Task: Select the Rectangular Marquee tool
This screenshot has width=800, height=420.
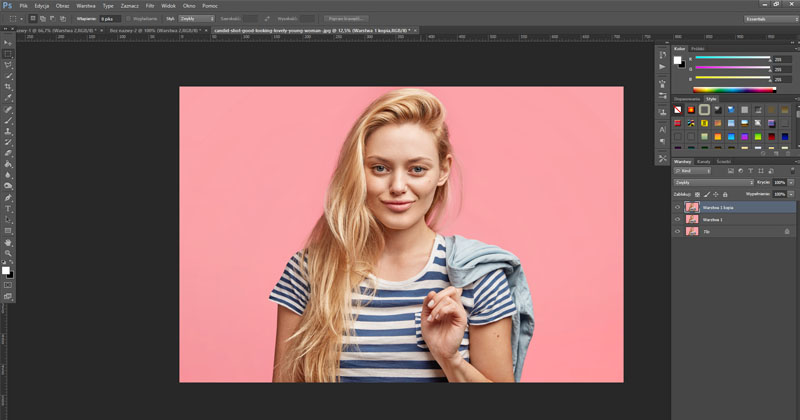Action: tap(8, 54)
